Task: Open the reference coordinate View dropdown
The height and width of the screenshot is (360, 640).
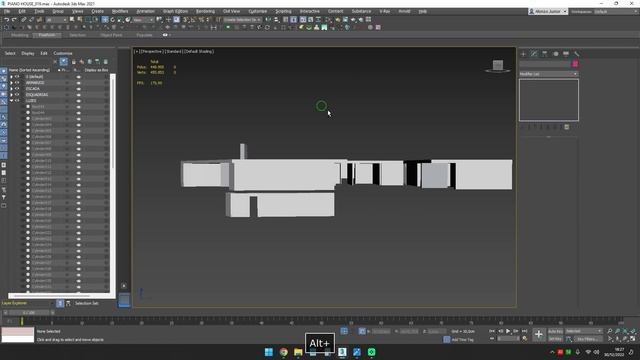Action: [143, 19]
